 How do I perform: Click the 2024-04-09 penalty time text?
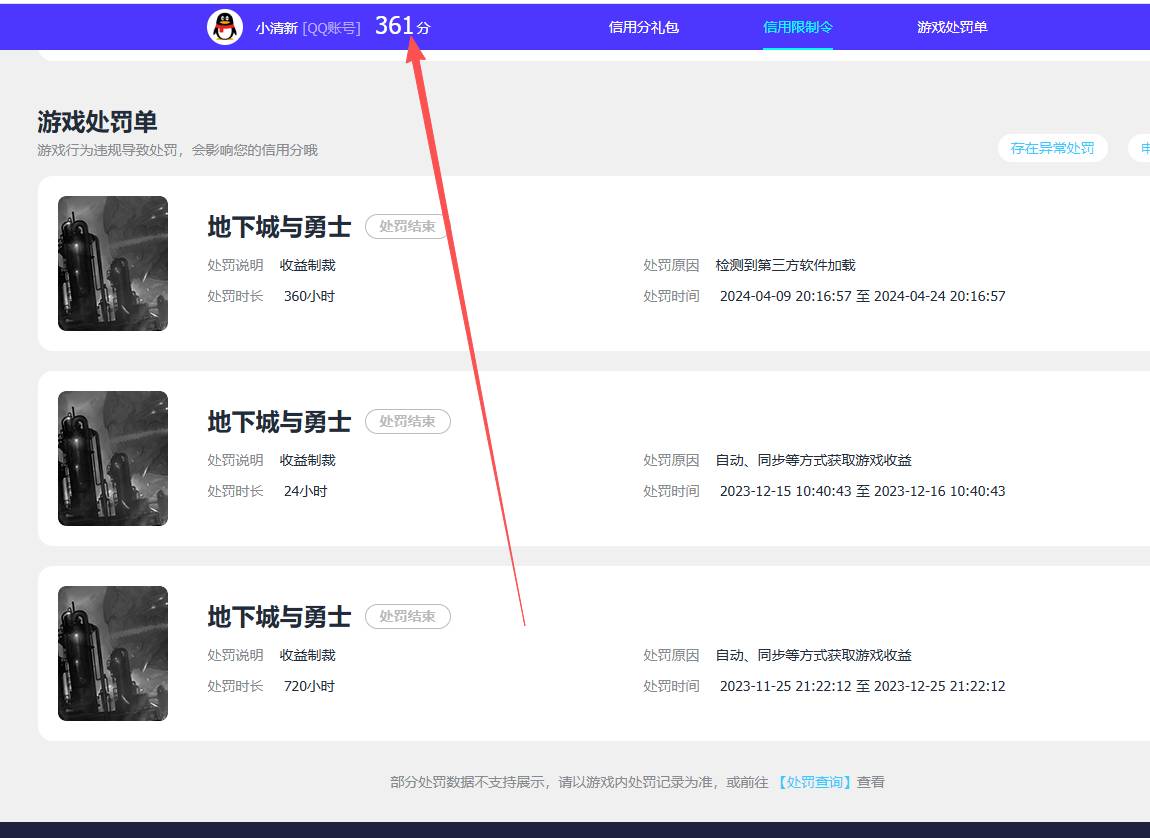863,295
